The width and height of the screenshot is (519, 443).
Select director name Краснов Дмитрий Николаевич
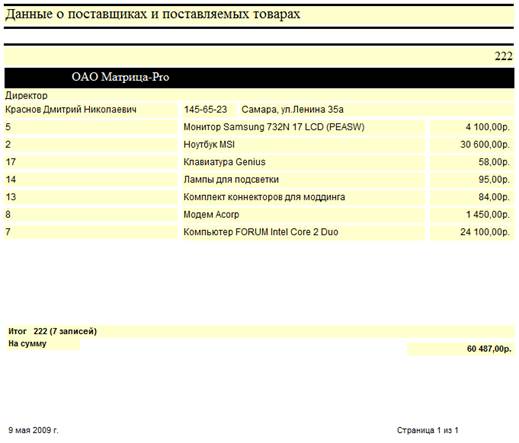point(71,109)
